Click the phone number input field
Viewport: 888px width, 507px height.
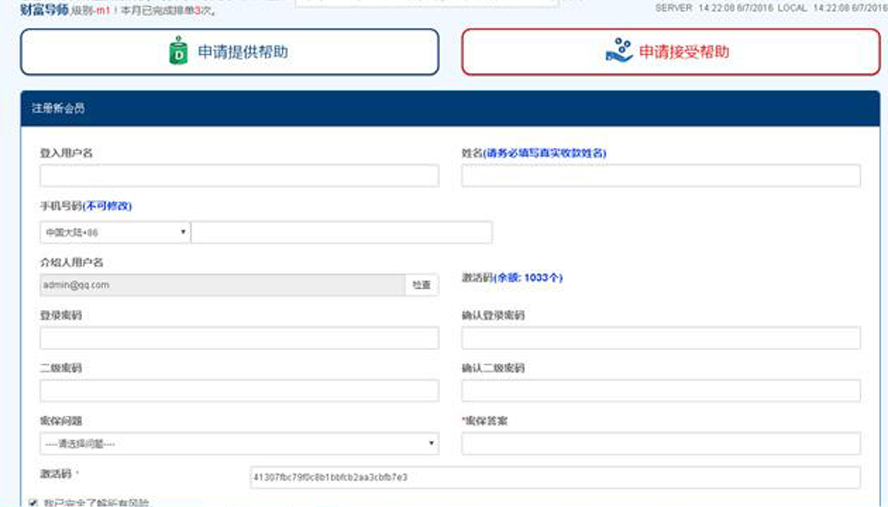pyautogui.click(x=342, y=232)
